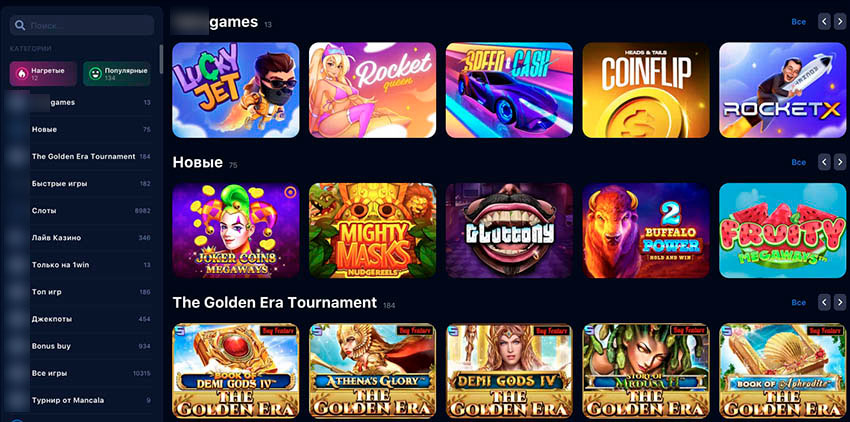Click Все link for Новые section

pos(799,162)
